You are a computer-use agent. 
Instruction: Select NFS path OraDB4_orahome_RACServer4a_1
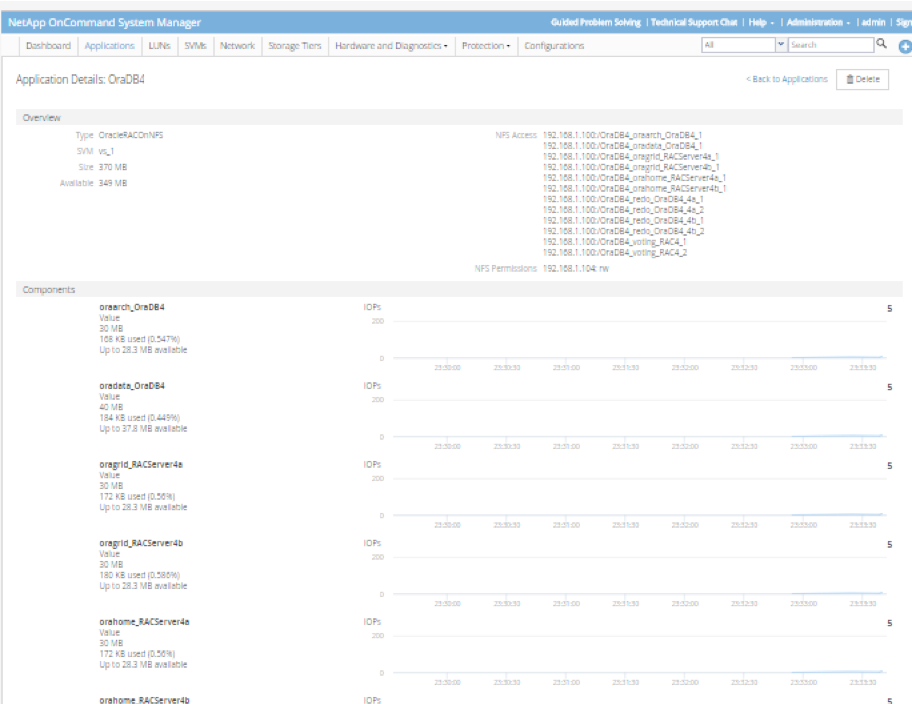tap(634, 177)
